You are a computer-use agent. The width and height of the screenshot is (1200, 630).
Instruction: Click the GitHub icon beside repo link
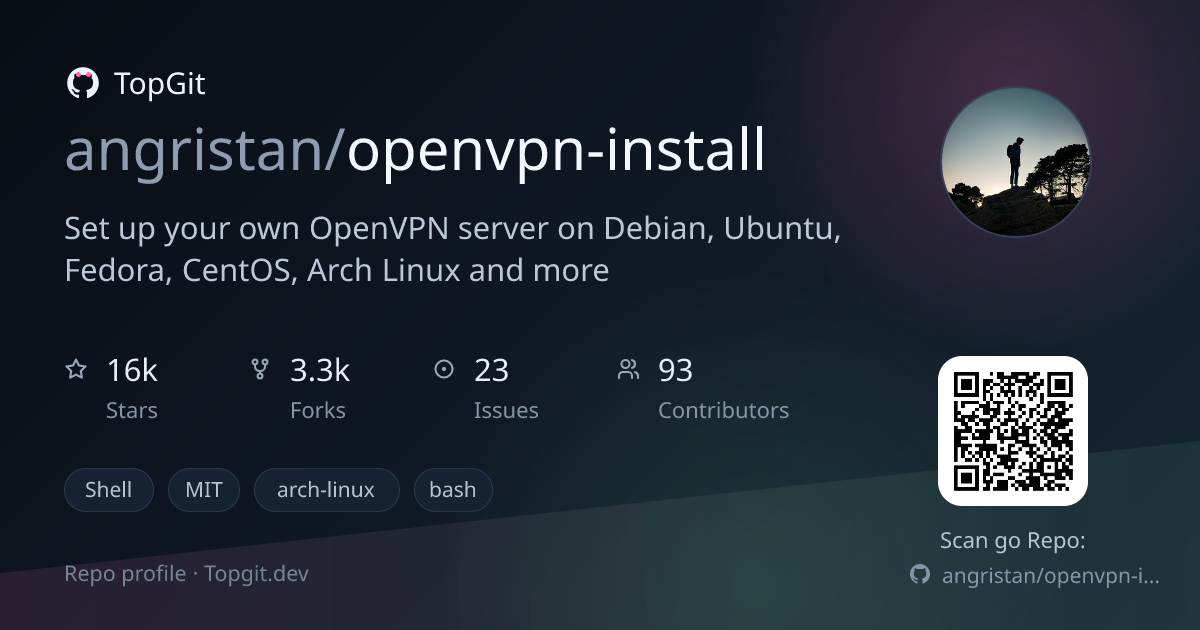pyautogui.click(x=920, y=575)
